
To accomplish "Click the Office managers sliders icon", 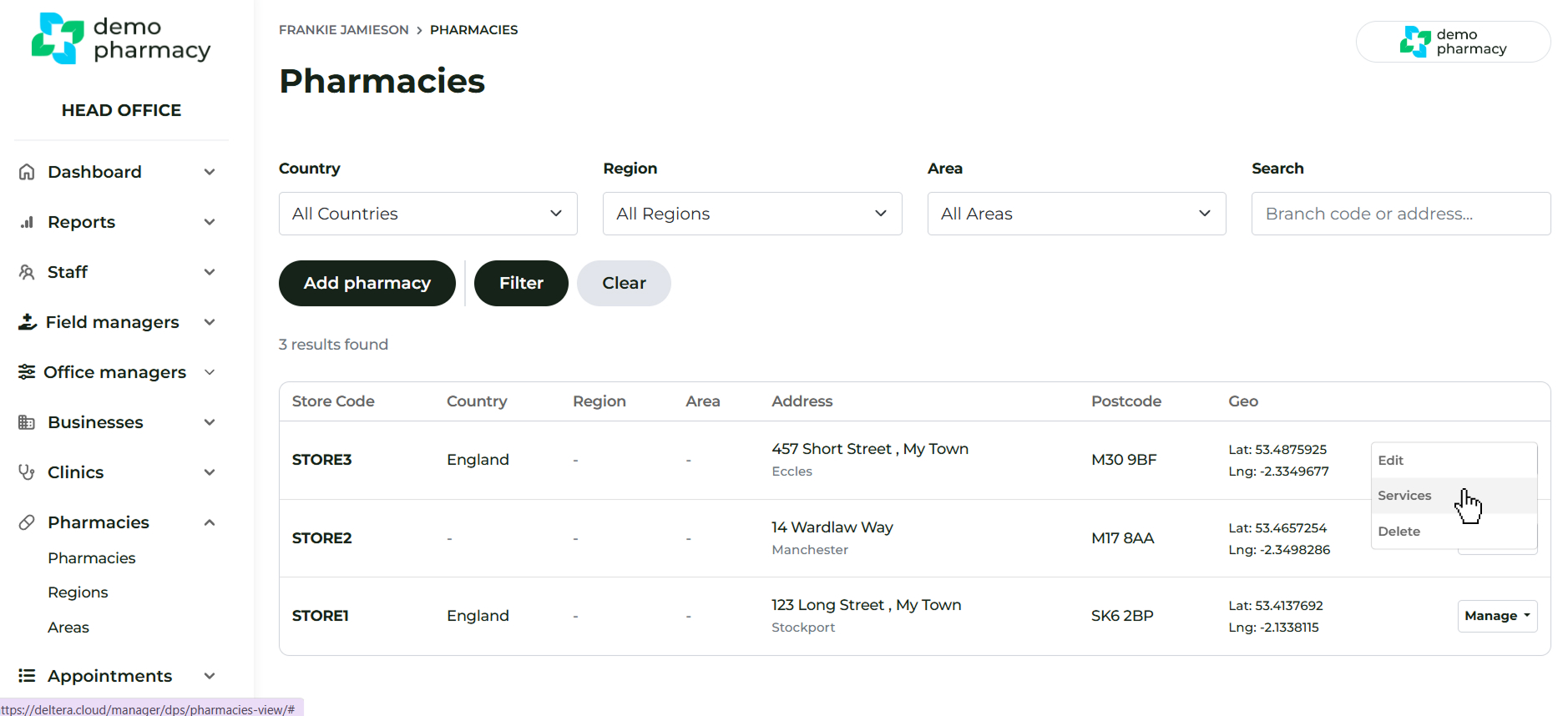I will [x=27, y=372].
